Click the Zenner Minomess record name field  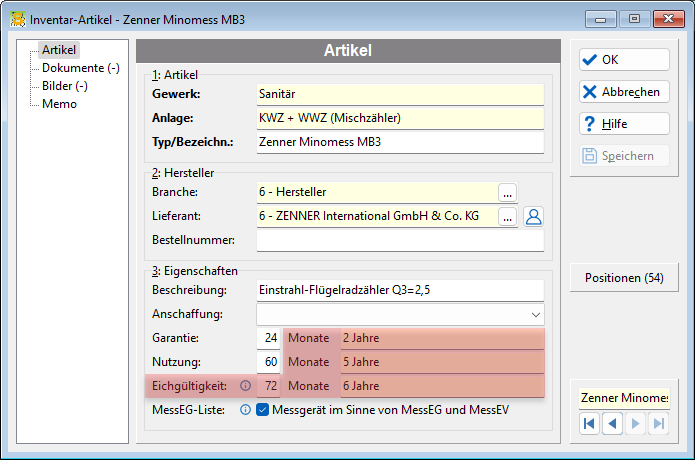(x=624, y=398)
